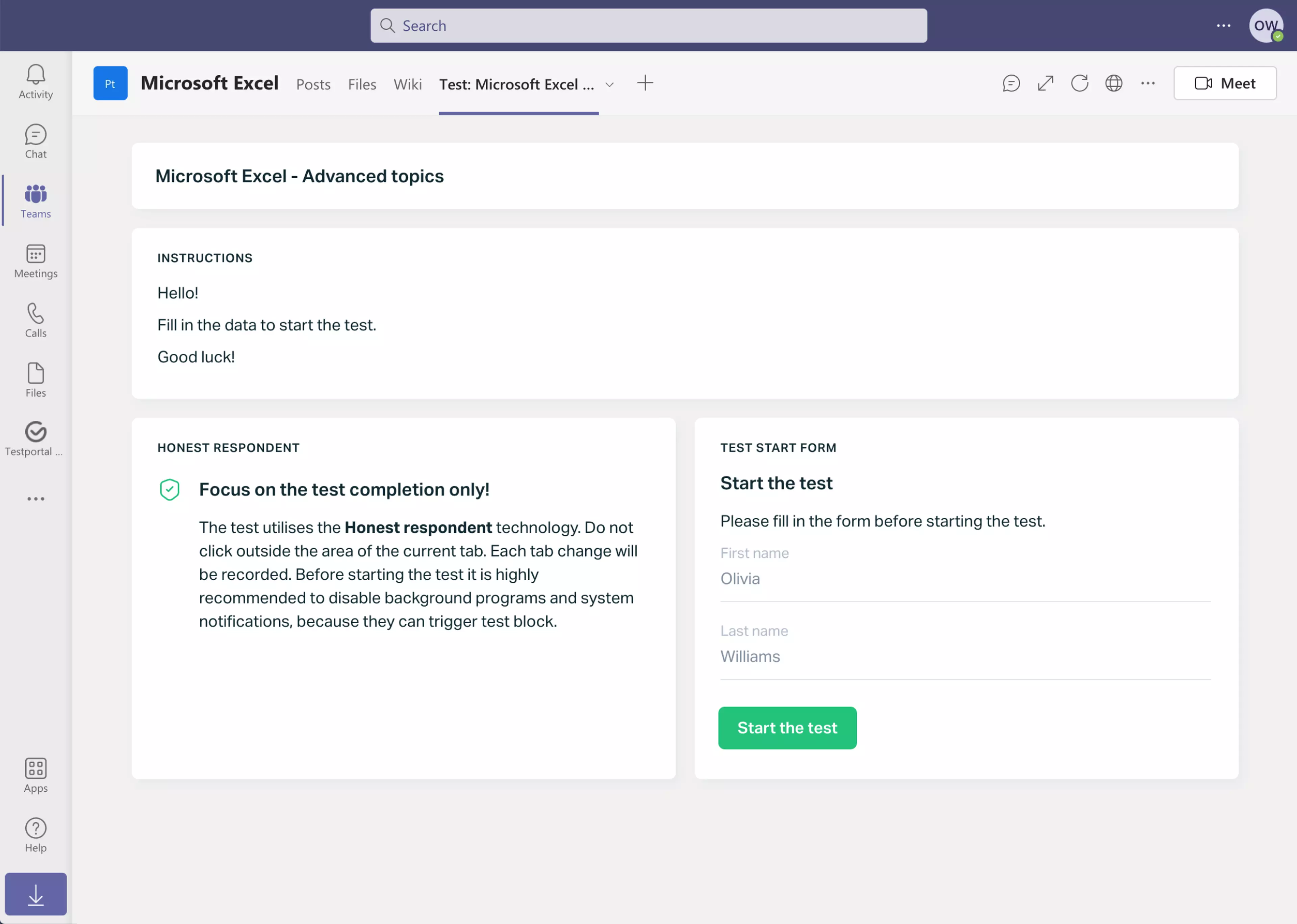This screenshot has width=1297, height=924.
Task: Open the Chat section
Action: 35,141
